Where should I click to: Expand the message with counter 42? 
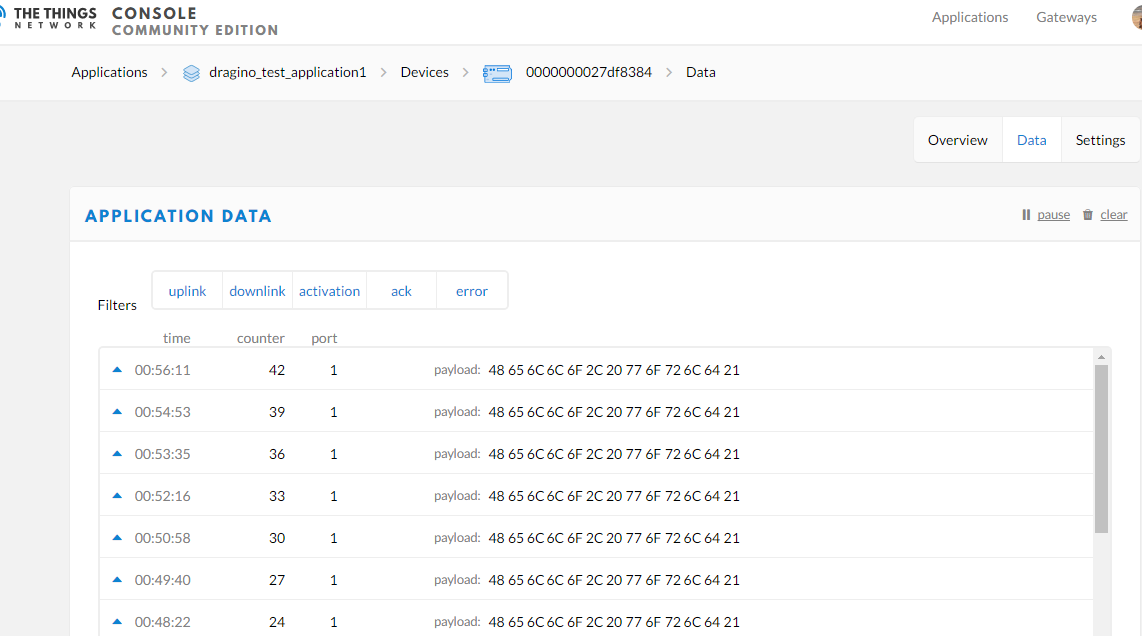596,369
